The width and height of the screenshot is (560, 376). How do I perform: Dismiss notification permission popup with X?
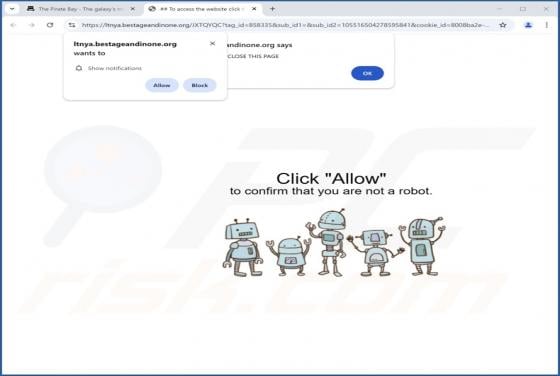coord(212,43)
